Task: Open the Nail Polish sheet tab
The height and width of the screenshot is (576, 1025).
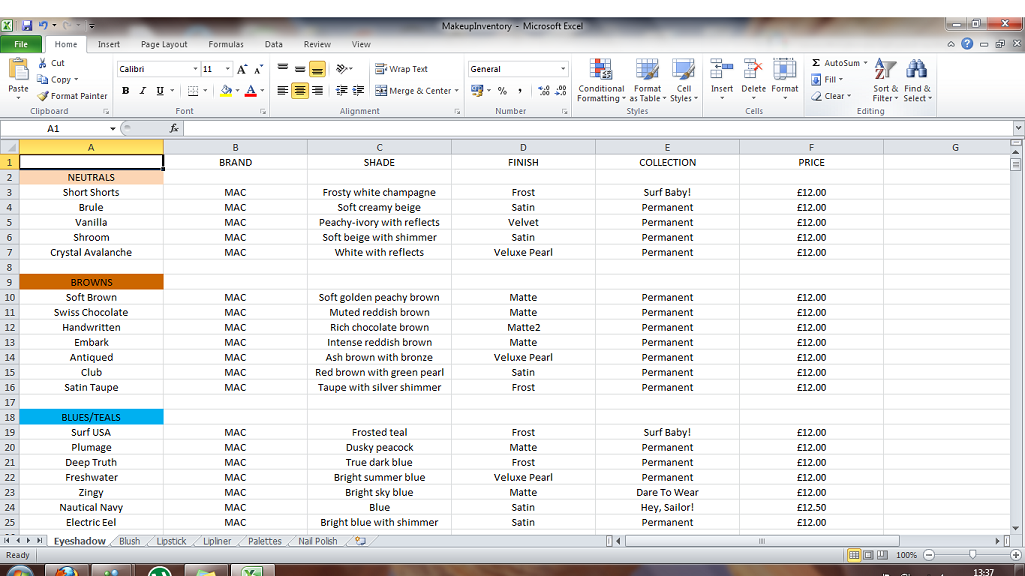Action: pos(318,541)
